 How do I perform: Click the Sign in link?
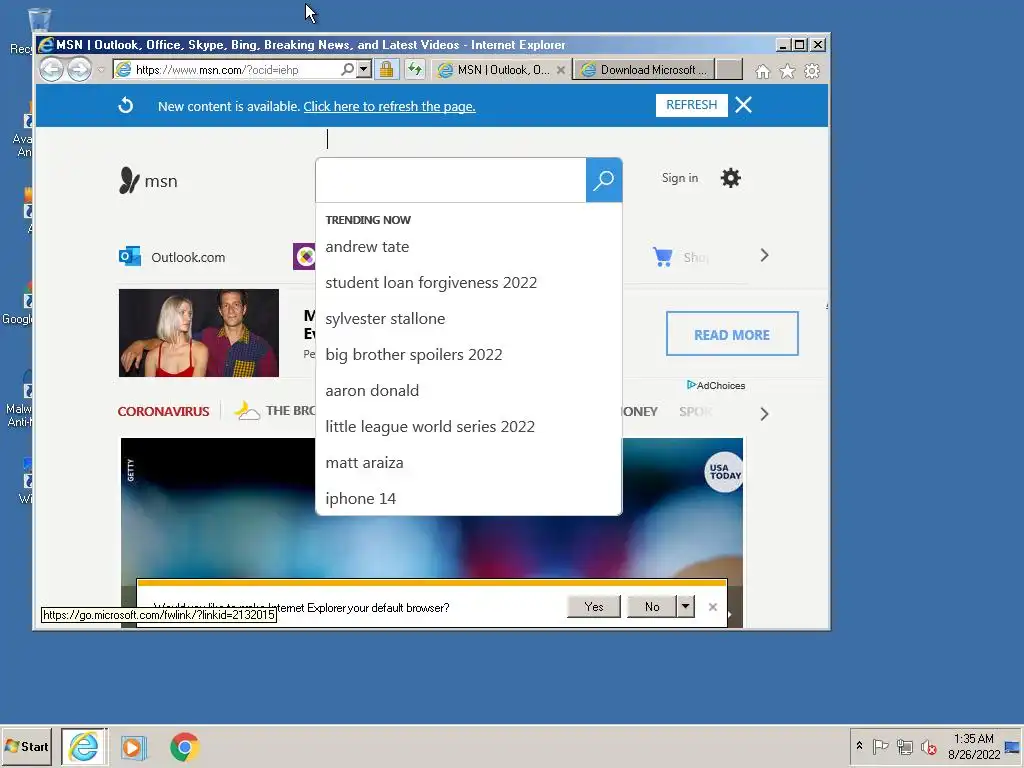(680, 178)
